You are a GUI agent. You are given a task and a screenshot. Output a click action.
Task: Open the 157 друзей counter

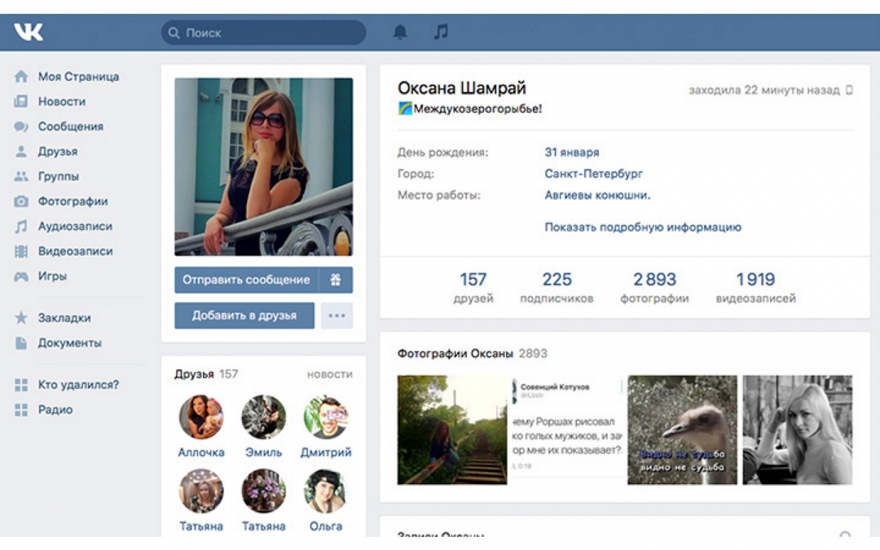(473, 287)
